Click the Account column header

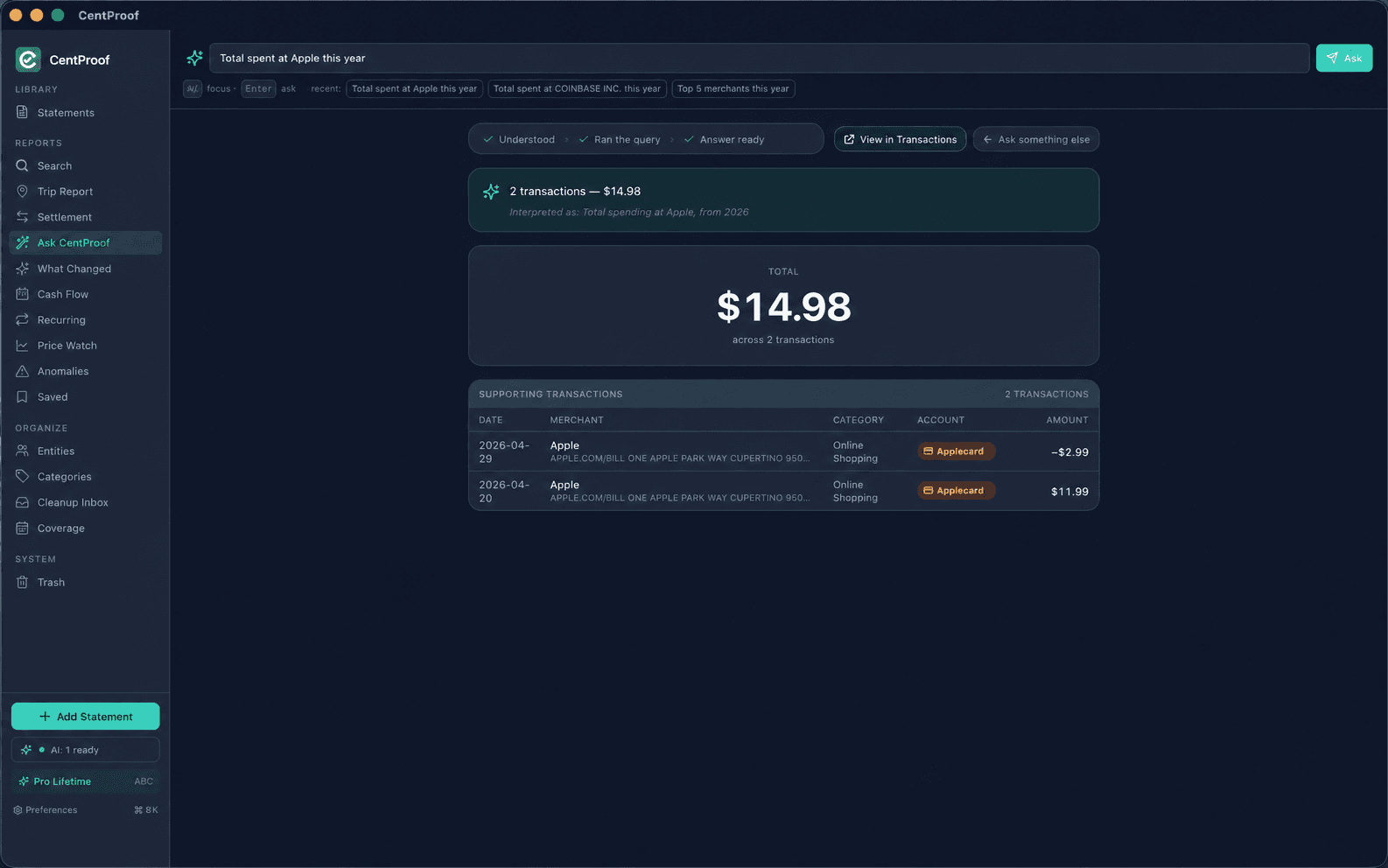click(x=941, y=420)
